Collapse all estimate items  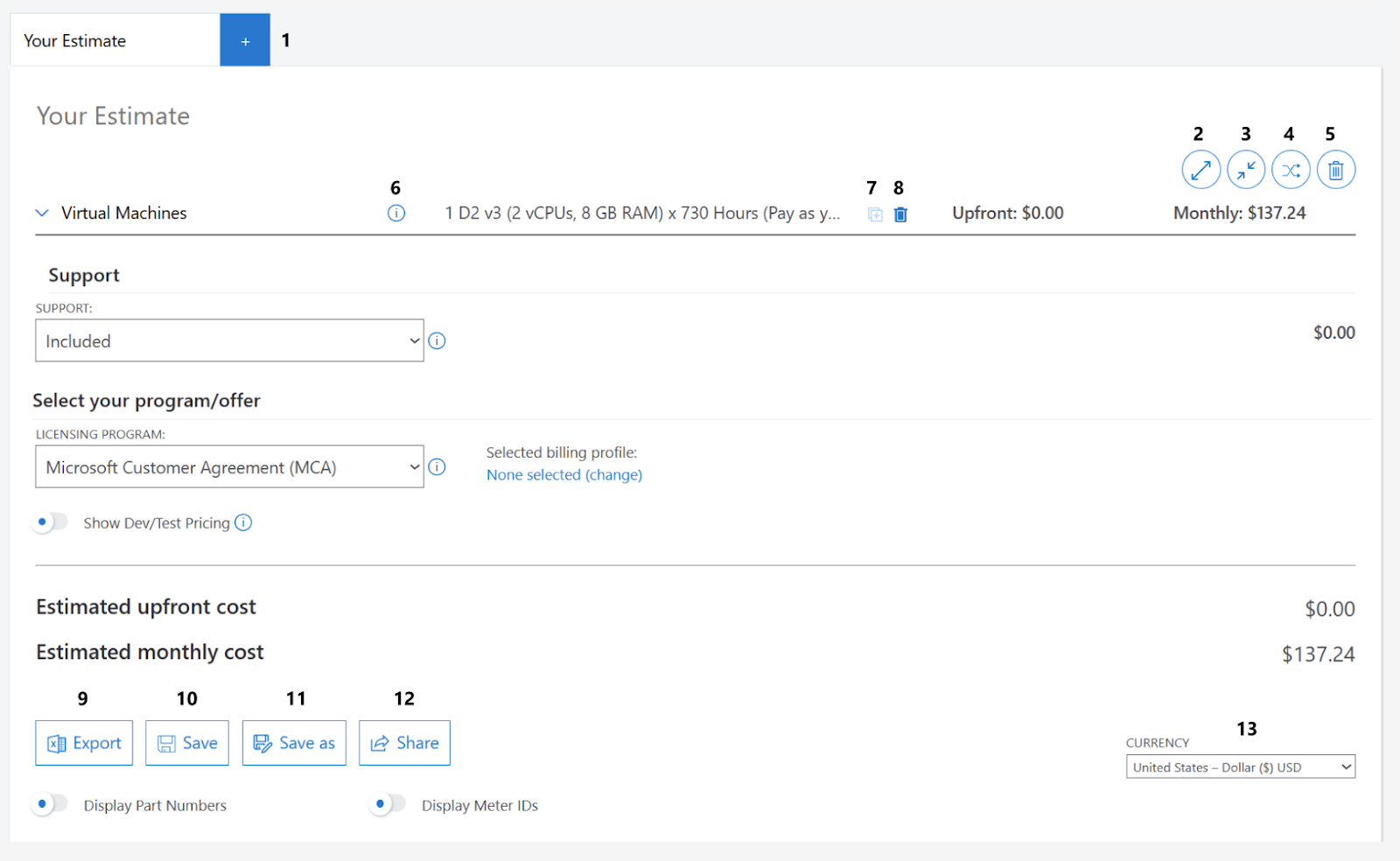(x=1246, y=169)
